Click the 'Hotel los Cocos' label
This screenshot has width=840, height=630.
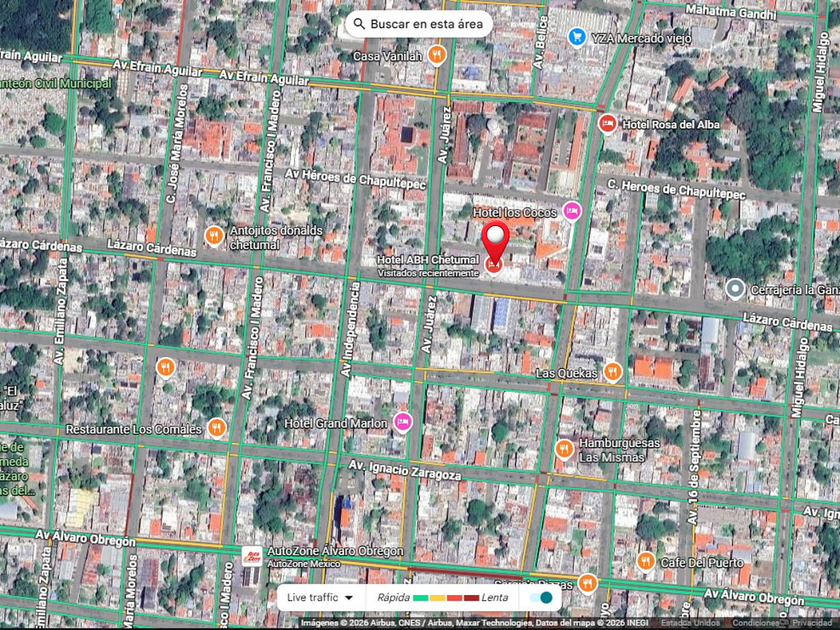[515, 213]
